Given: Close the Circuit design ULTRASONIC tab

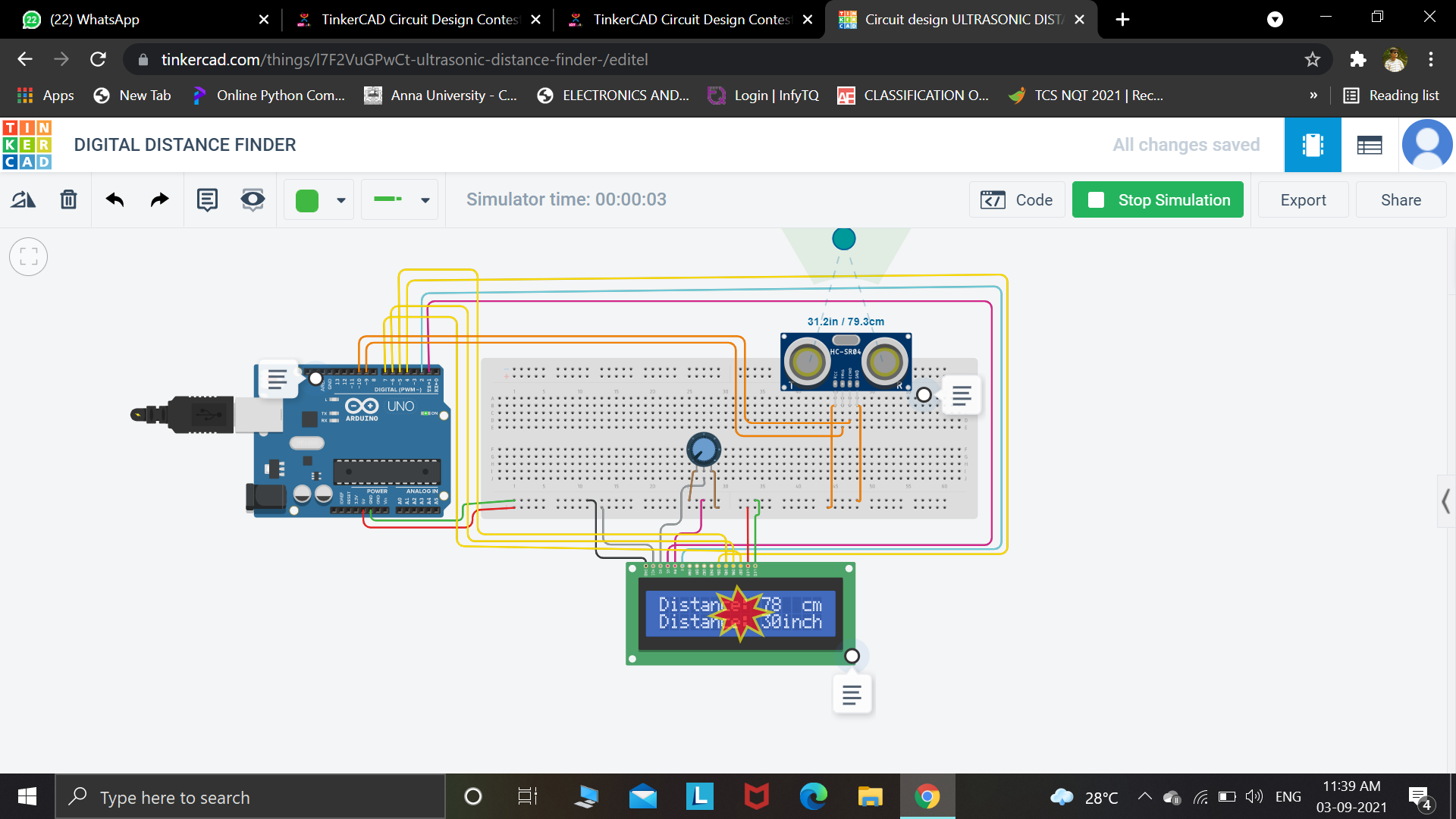Looking at the screenshot, I should [1079, 20].
